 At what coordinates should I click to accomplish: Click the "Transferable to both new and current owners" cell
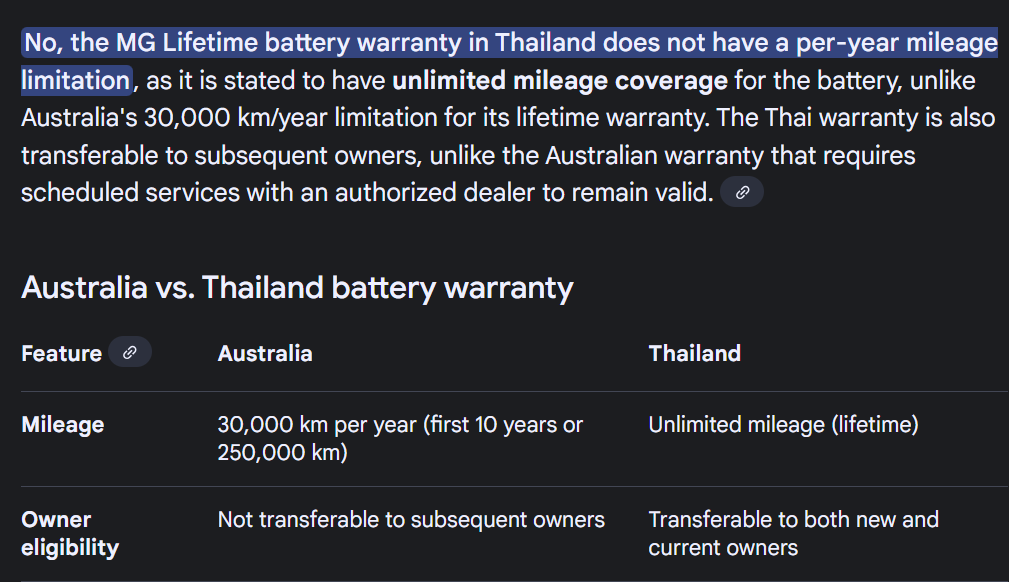(793, 533)
